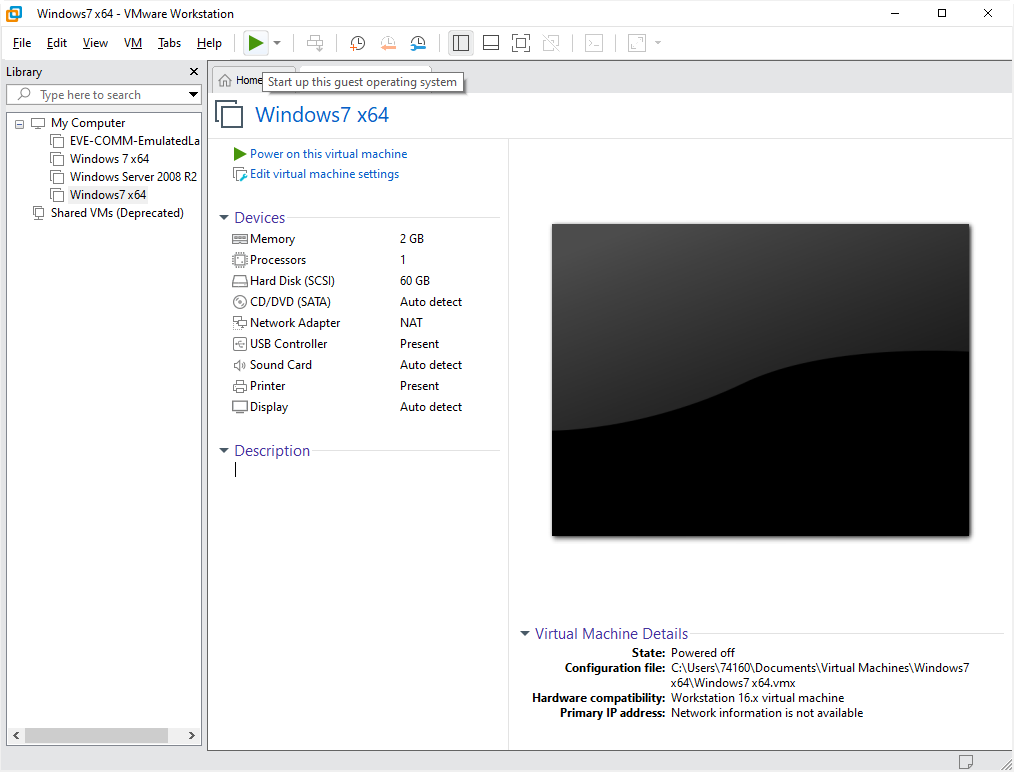Click the Processors device icon
The image size is (1014, 772).
pyautogui.click(x=240, y=260)
